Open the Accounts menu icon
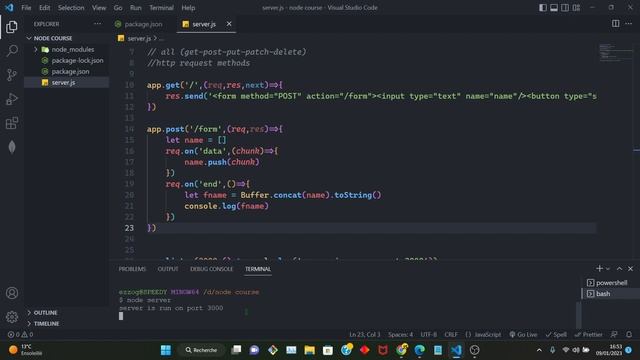 click(12, 293)
